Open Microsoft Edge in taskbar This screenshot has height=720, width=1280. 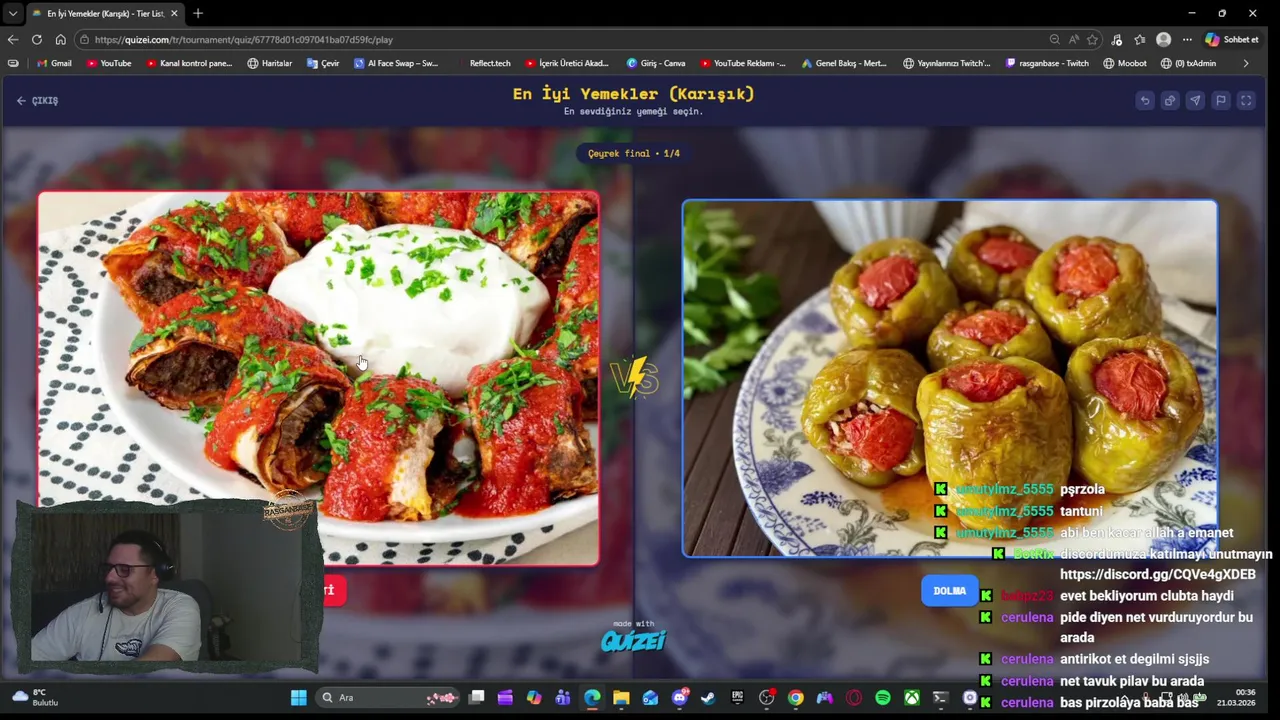(x=592, y=698)
